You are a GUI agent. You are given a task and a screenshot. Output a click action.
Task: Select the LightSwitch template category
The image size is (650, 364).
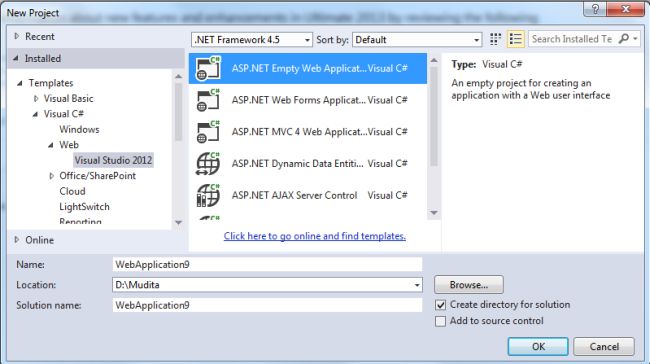coord(84,206)
